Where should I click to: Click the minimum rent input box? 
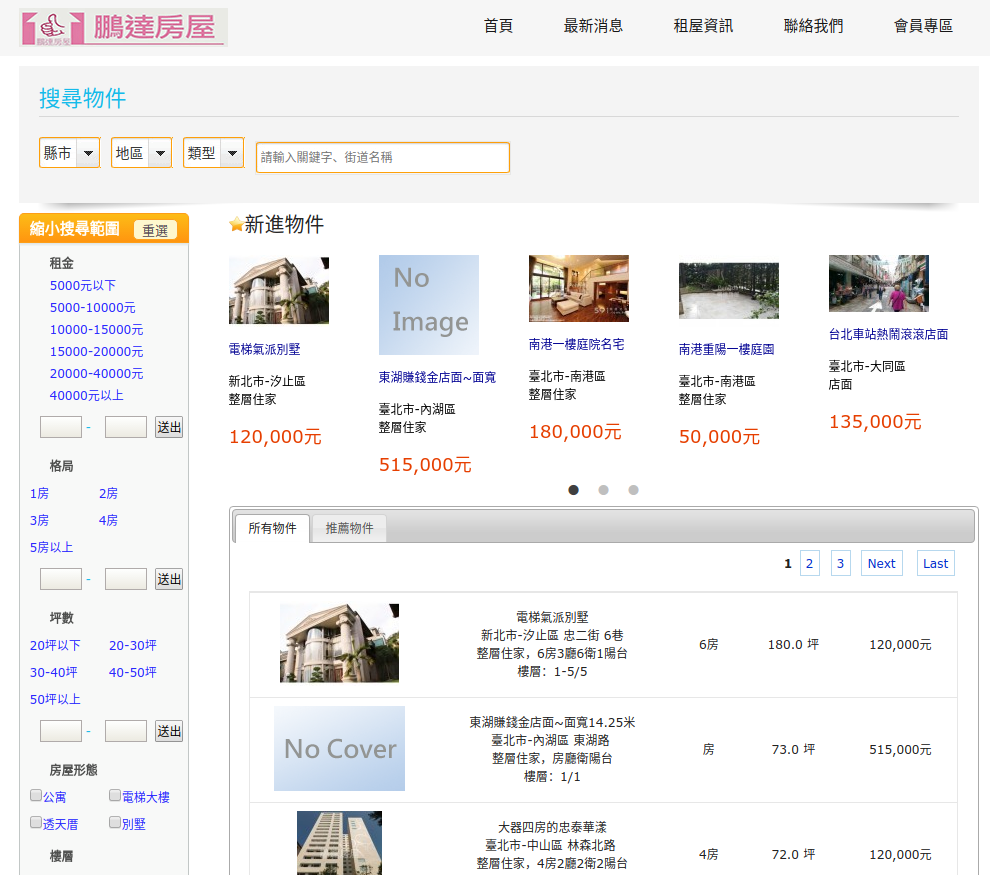tap(61, 427)
